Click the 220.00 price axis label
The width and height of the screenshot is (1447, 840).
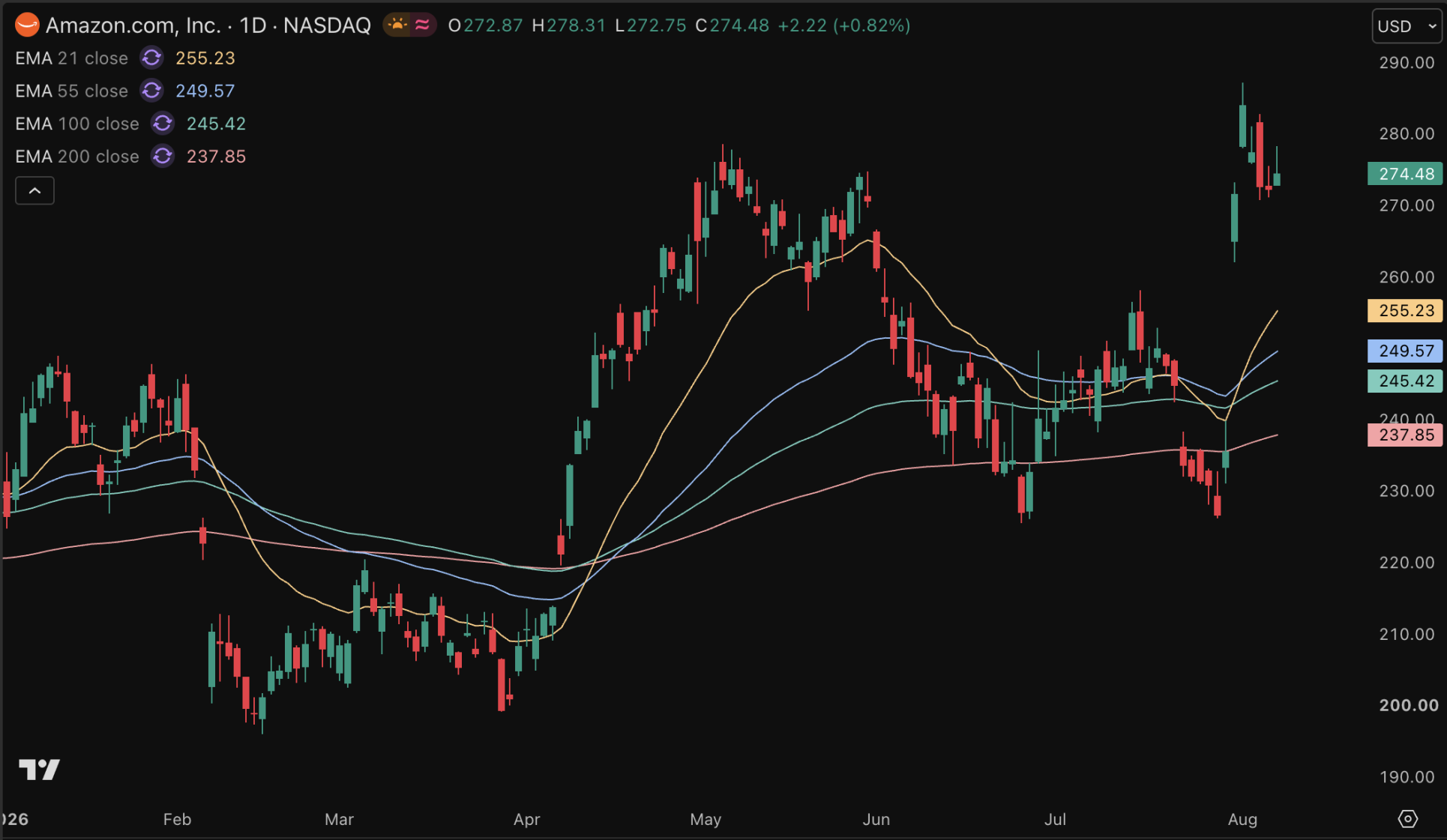point(1407,562)
